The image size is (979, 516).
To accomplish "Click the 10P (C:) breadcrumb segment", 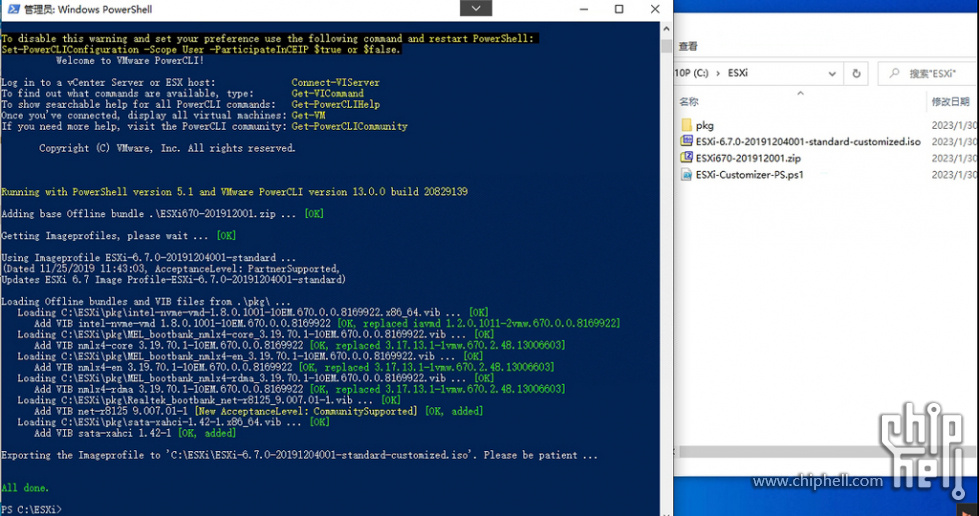I will point(691,73).
